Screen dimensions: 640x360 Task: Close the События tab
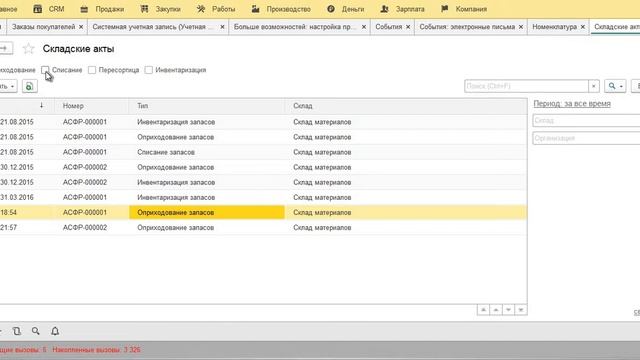408,27
